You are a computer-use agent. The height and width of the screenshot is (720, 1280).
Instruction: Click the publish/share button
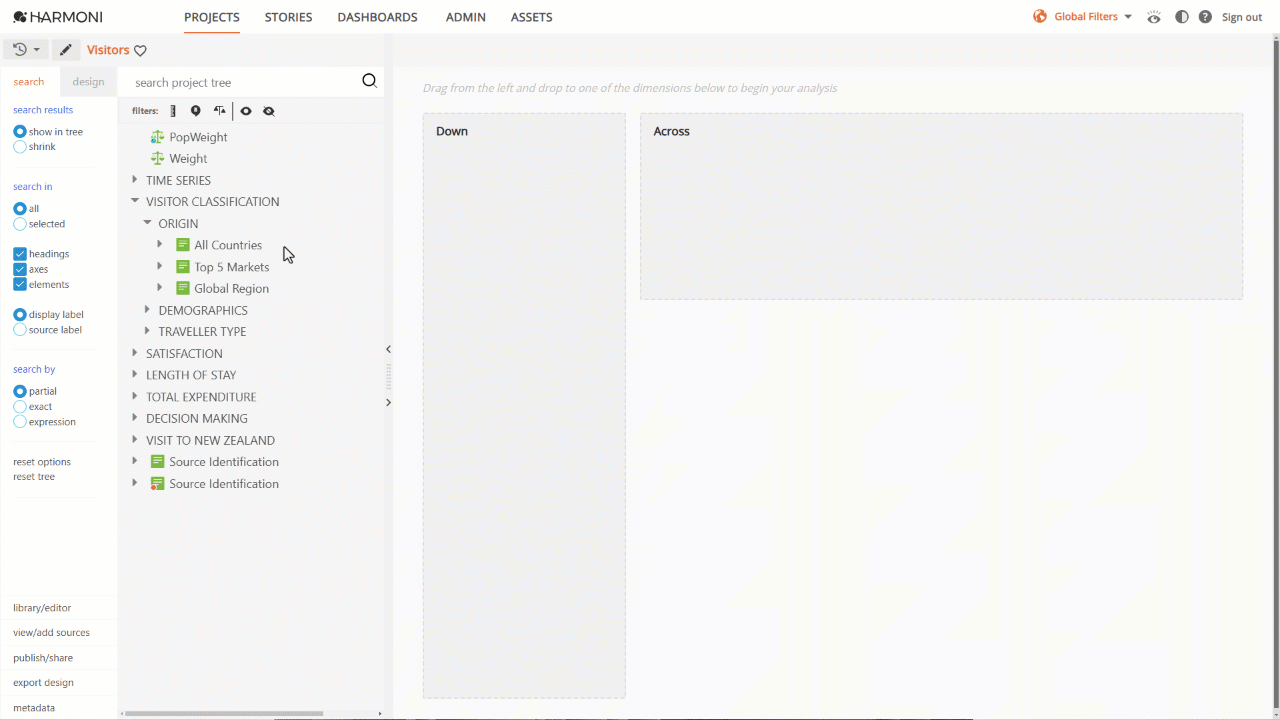tap(43, 658)
